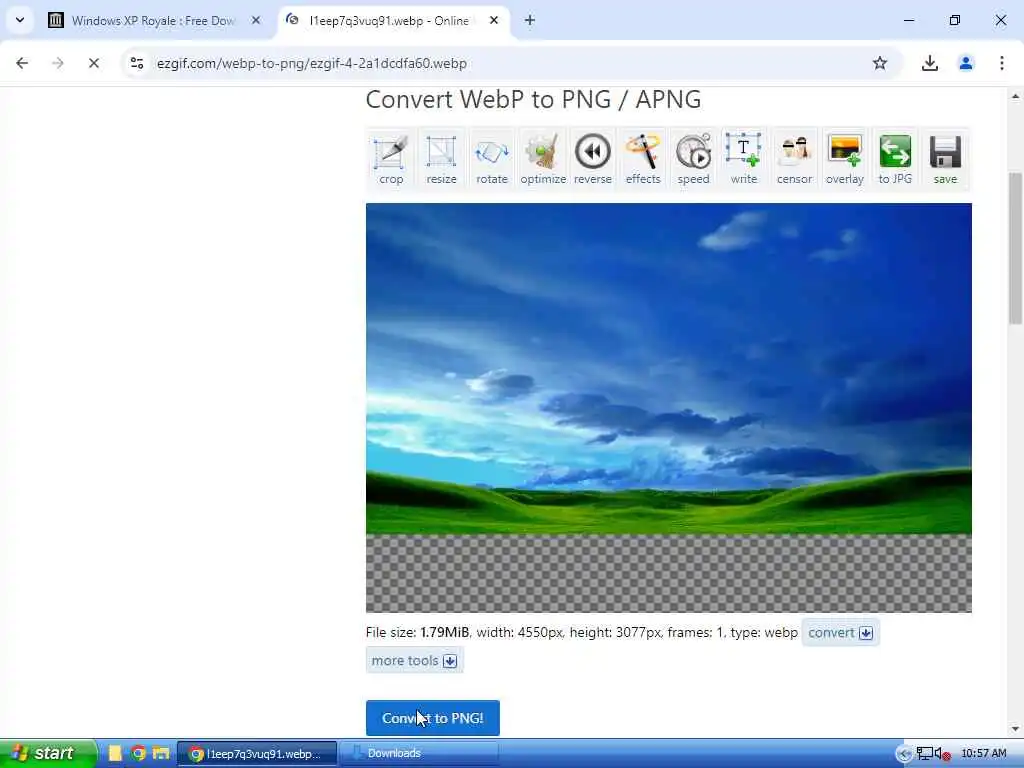Go forward one page
Screen dimensions: 1024x768
58,63
